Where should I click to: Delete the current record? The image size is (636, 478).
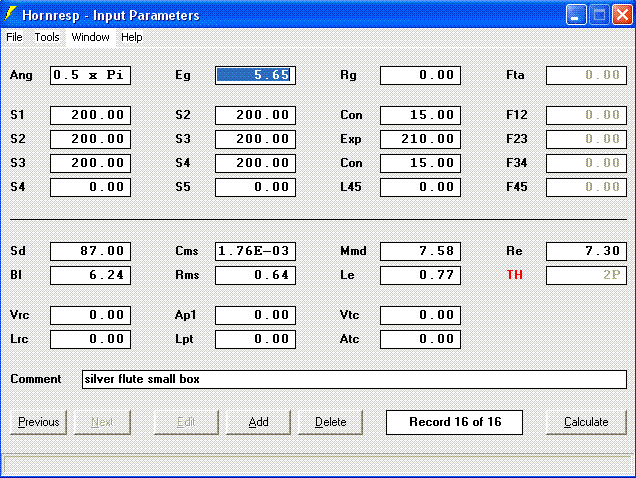point(331,422)
